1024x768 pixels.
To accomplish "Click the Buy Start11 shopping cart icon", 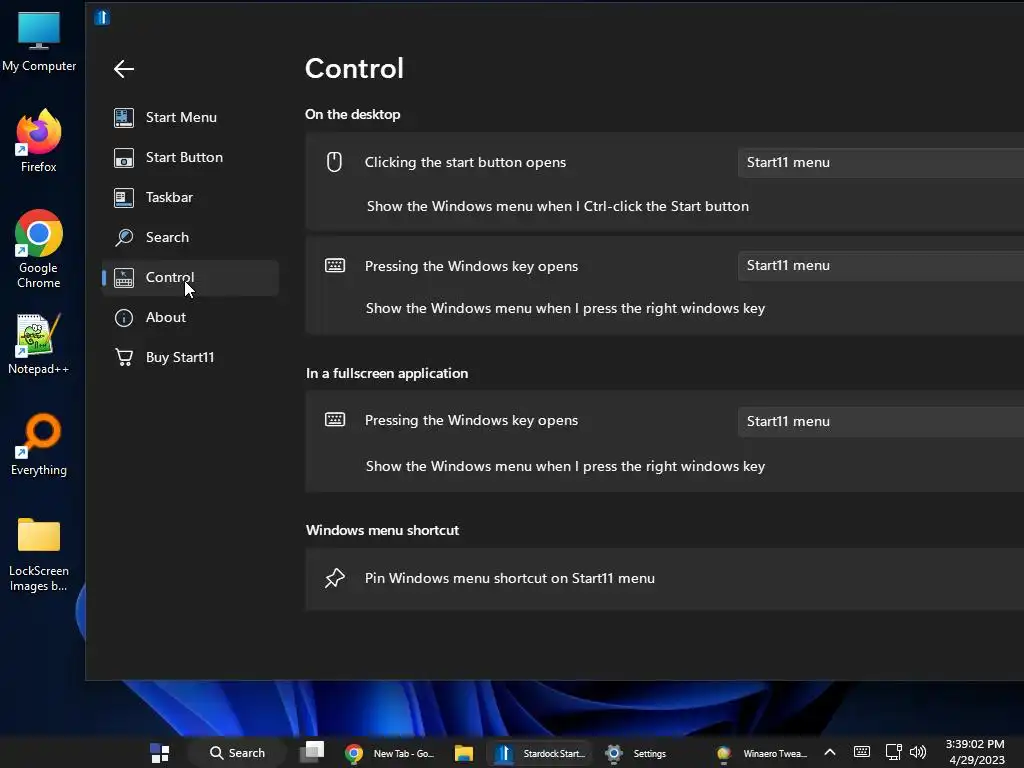I will click(124, 357).
